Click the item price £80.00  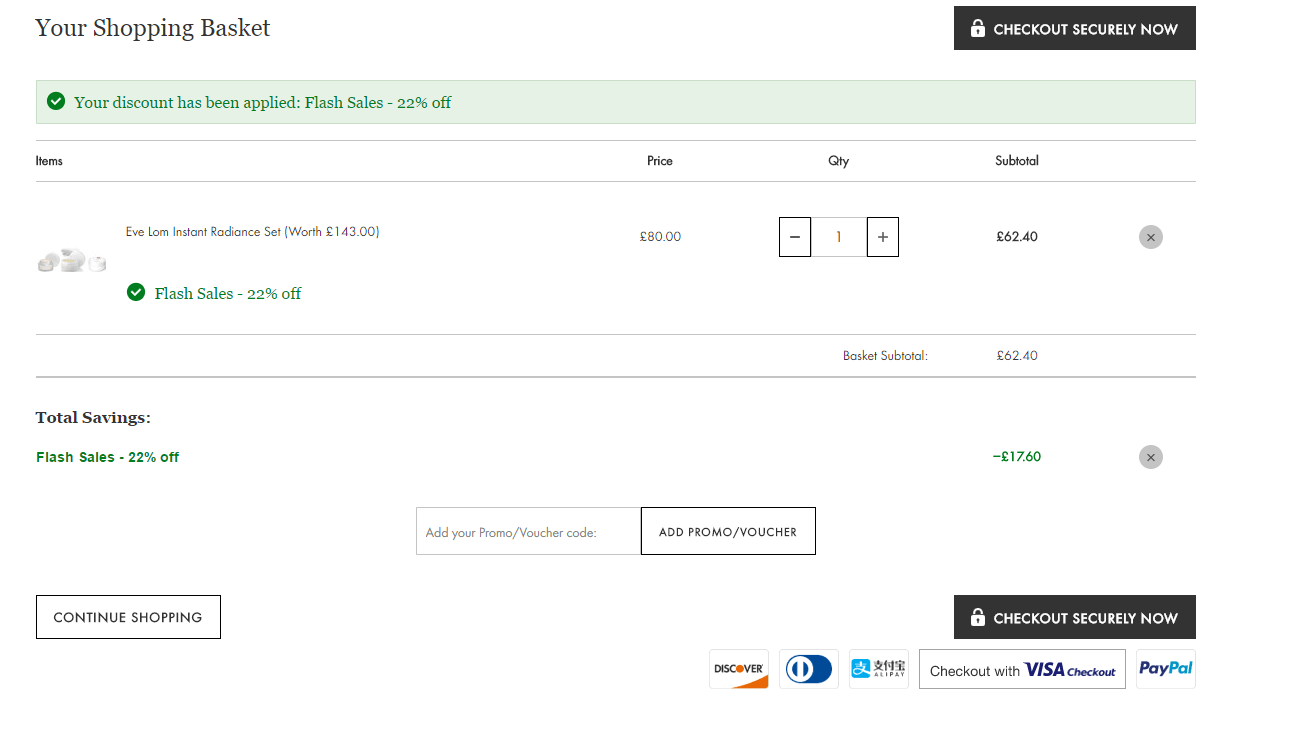tap(660, 237)
